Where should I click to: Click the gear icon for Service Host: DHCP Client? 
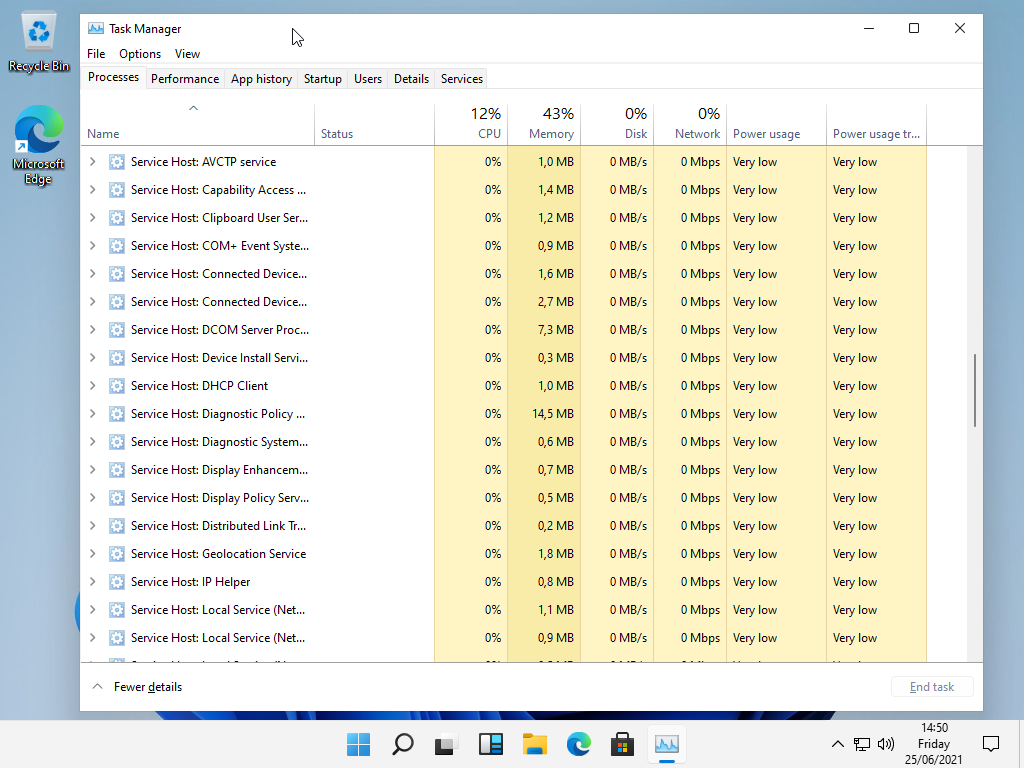(117, 386)
